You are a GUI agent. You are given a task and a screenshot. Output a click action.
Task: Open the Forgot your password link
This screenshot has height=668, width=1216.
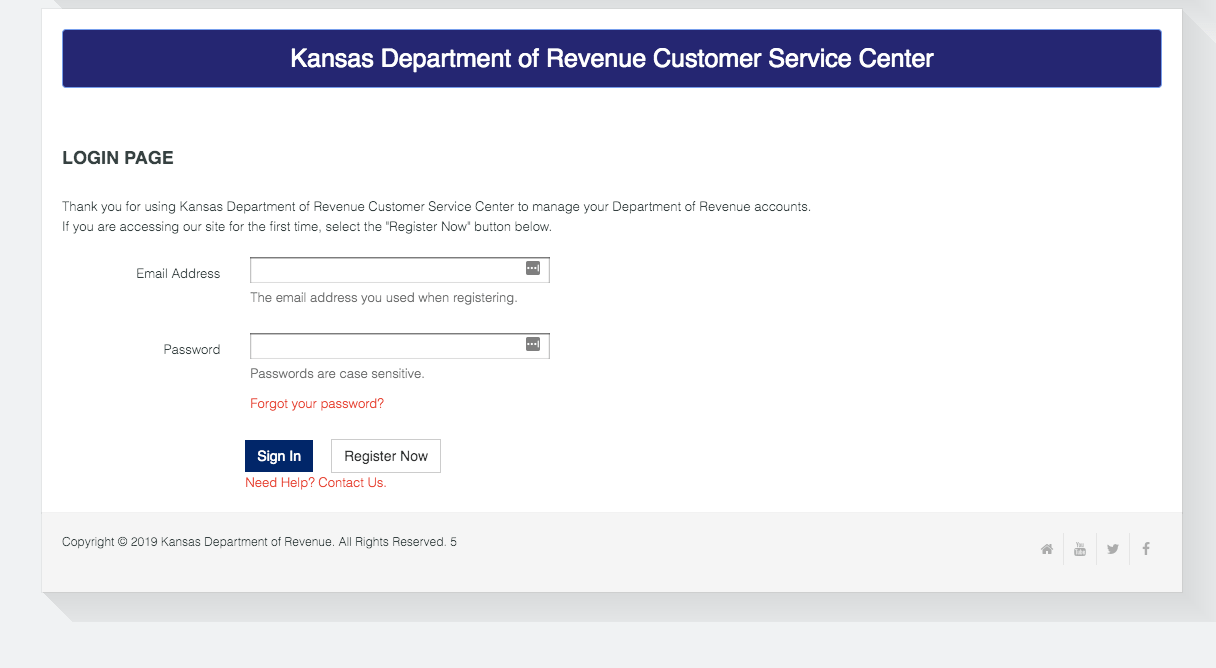[x=317, y=404]
